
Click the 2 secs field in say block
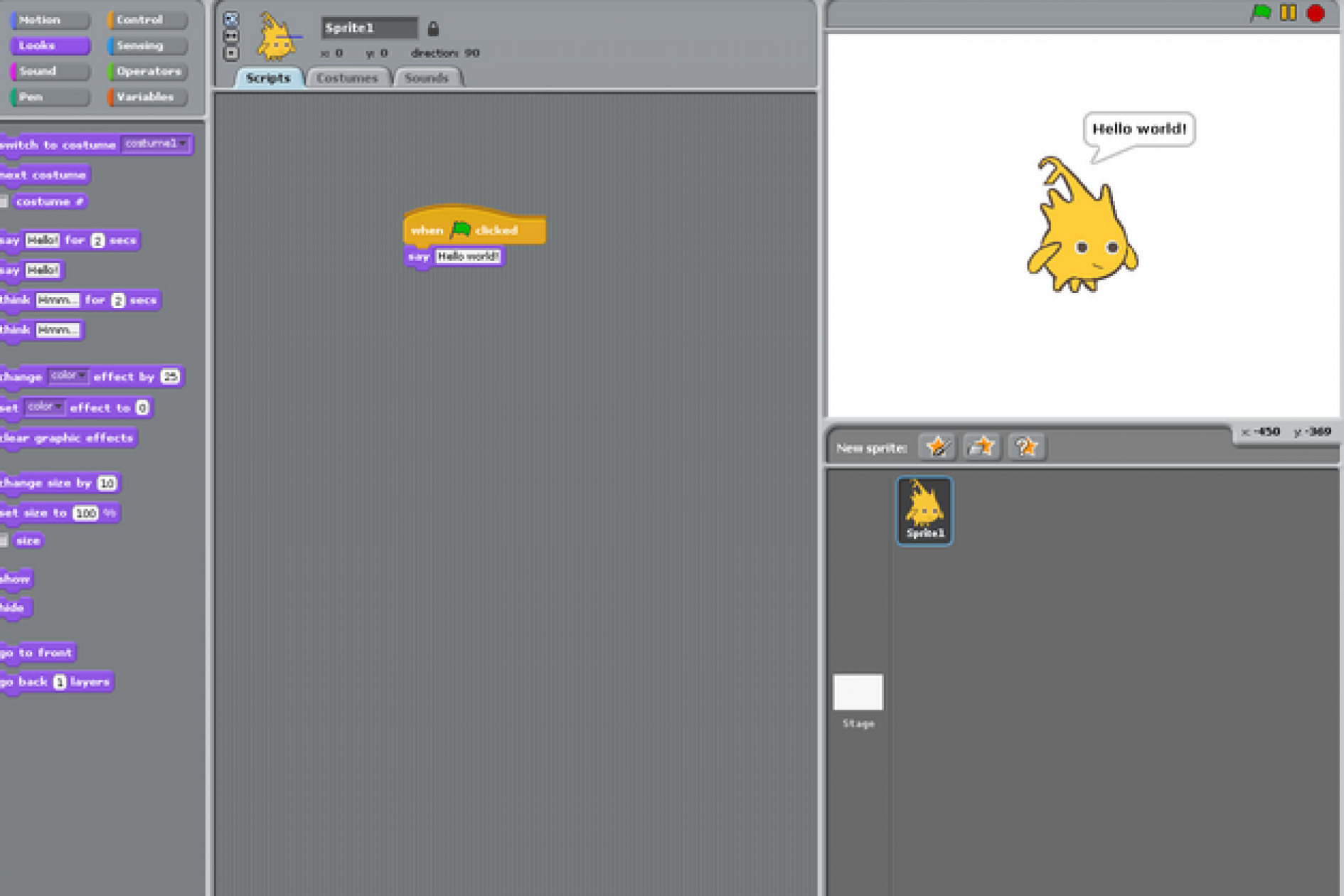[x=98, y=241]
